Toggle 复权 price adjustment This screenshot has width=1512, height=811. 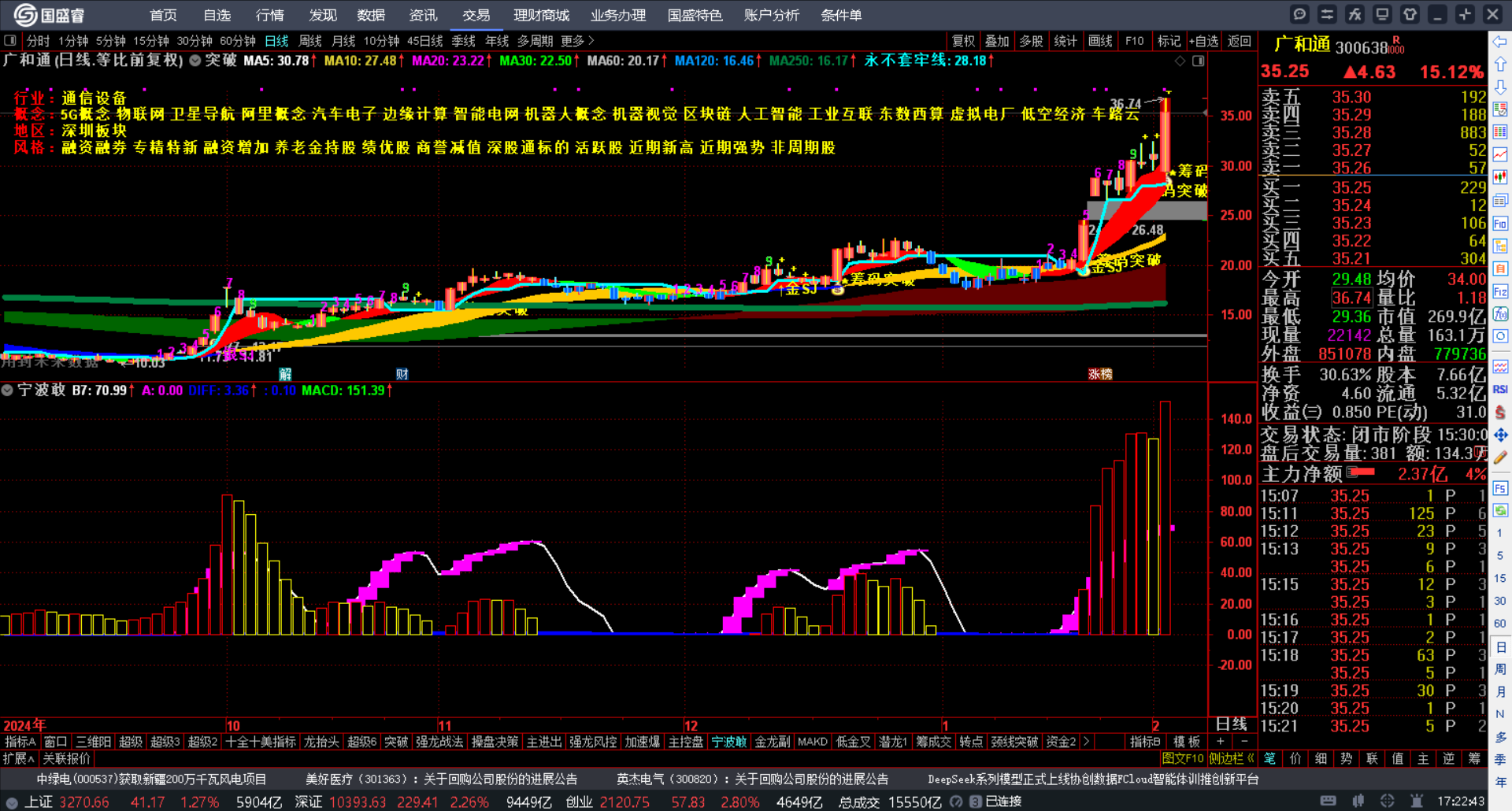click(963, 41)
